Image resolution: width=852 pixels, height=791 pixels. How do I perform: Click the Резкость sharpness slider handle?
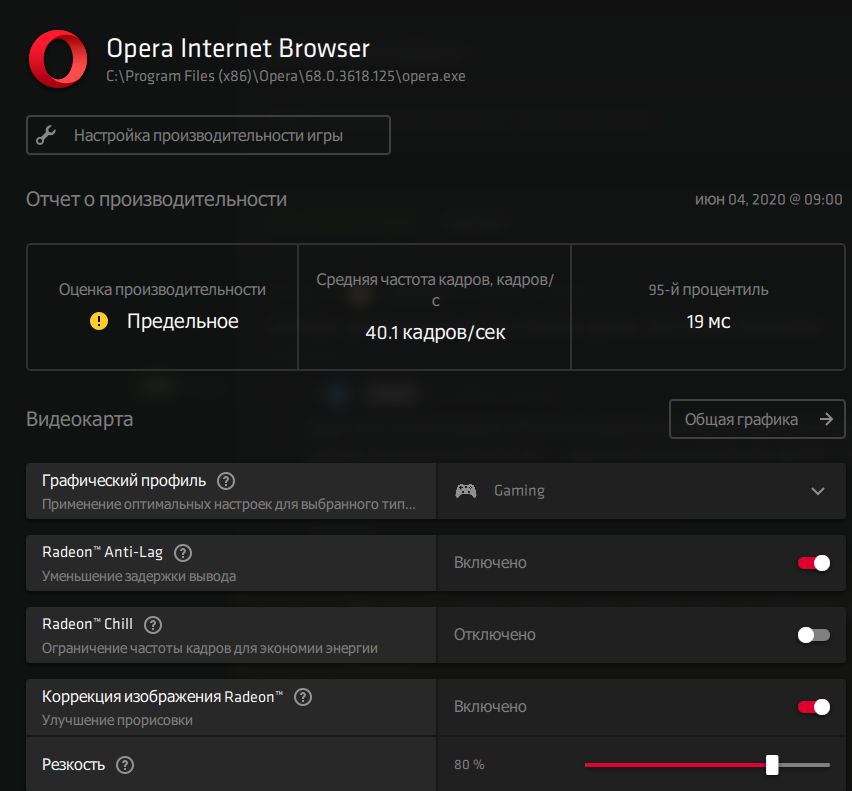click(772, 765)
